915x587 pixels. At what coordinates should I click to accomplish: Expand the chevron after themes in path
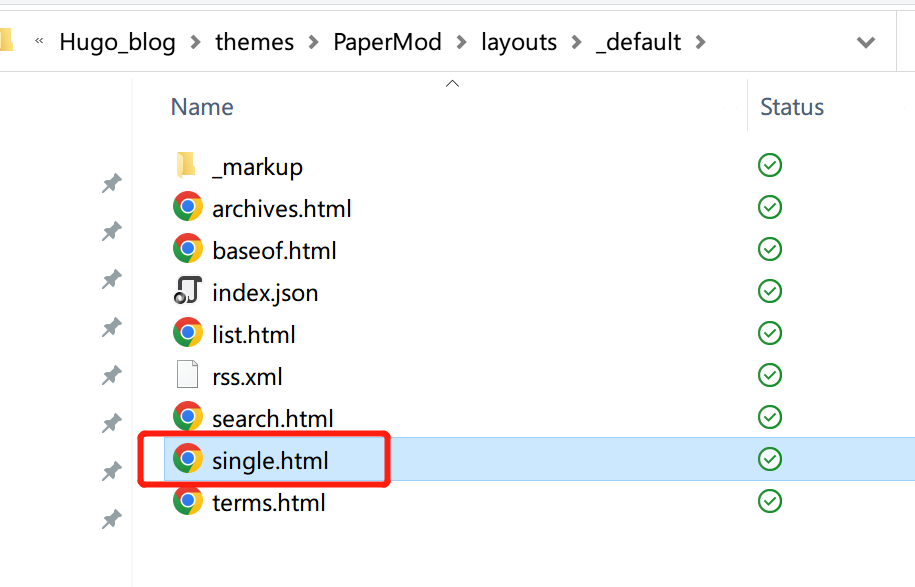pyautogui.click(x=313, y=42)
